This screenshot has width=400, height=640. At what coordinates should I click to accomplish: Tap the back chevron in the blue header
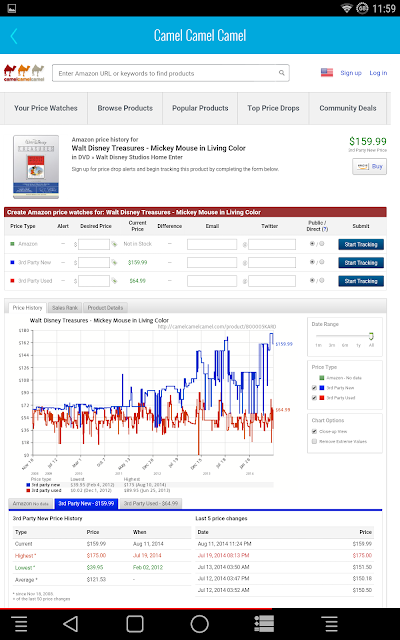coord(14,36)
